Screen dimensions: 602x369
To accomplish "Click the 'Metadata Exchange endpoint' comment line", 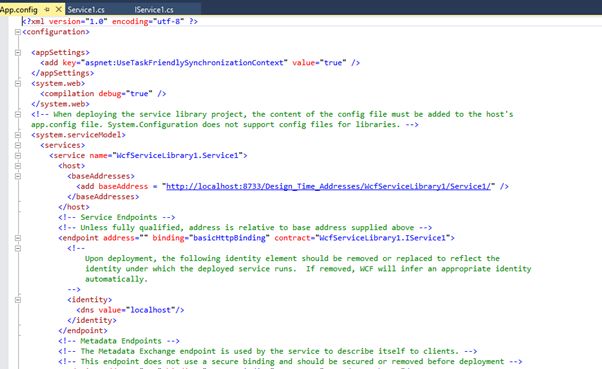I will tap(268, 351).
